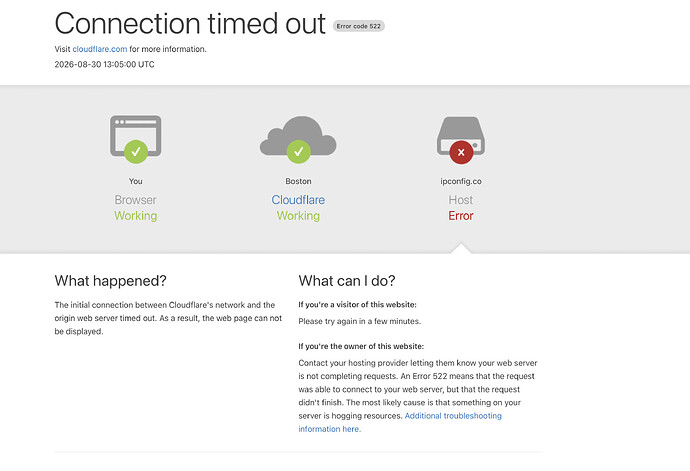Click the red Error status text
The height and width of the screenshot is (471, 690).
tap(461, 216)
